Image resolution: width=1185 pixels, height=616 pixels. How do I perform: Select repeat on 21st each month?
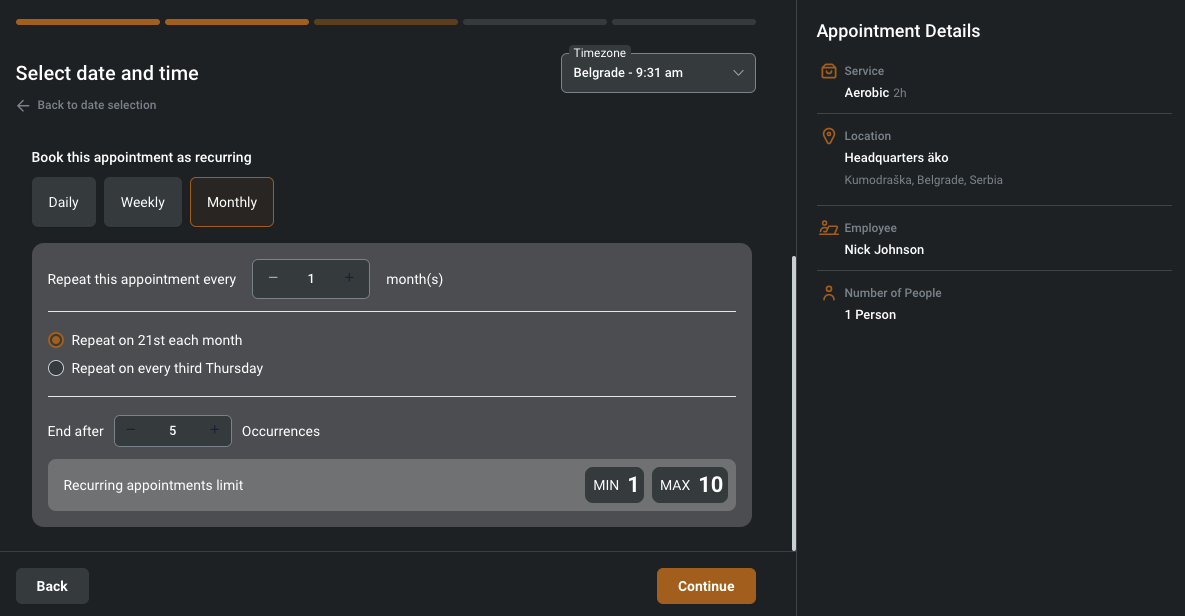[56, 340]
